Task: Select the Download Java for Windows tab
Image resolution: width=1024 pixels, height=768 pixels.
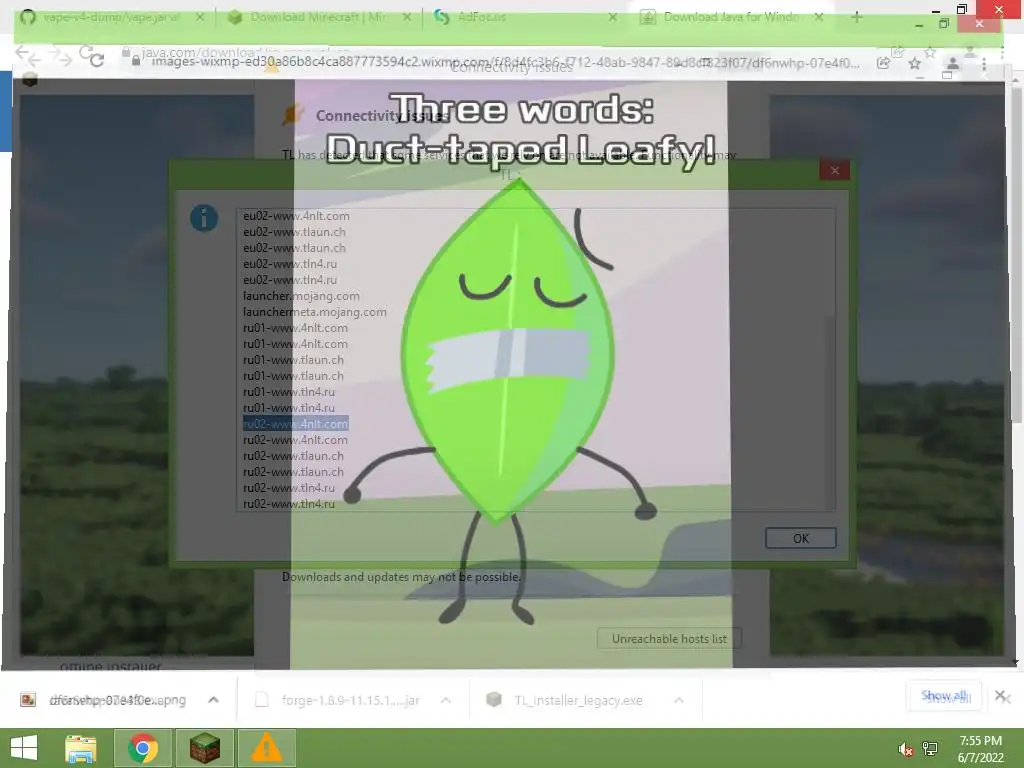Action: pos(731,18)
